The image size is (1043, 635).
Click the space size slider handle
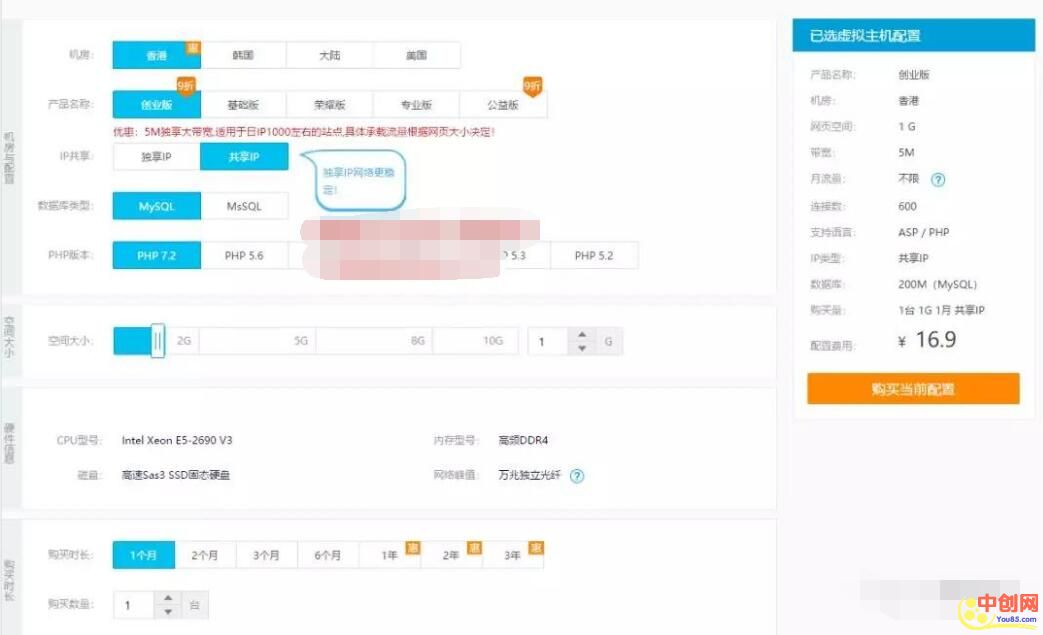[x=157, y=342]
